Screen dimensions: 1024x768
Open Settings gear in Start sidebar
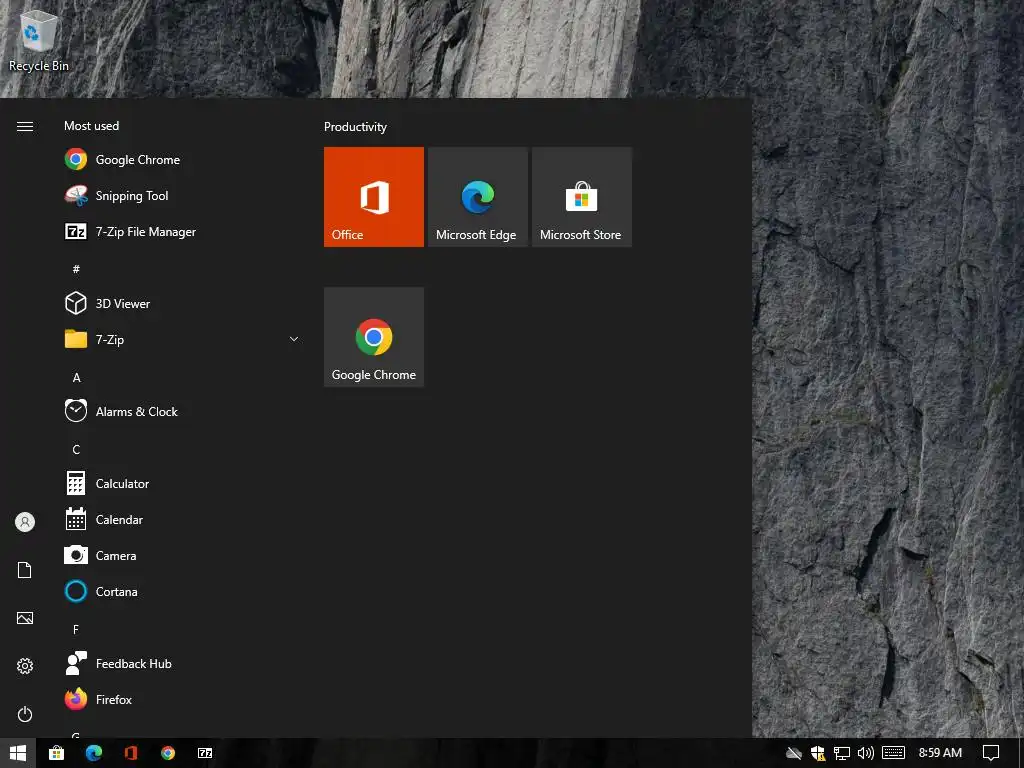pyautogui.click(x=25, y=666)
